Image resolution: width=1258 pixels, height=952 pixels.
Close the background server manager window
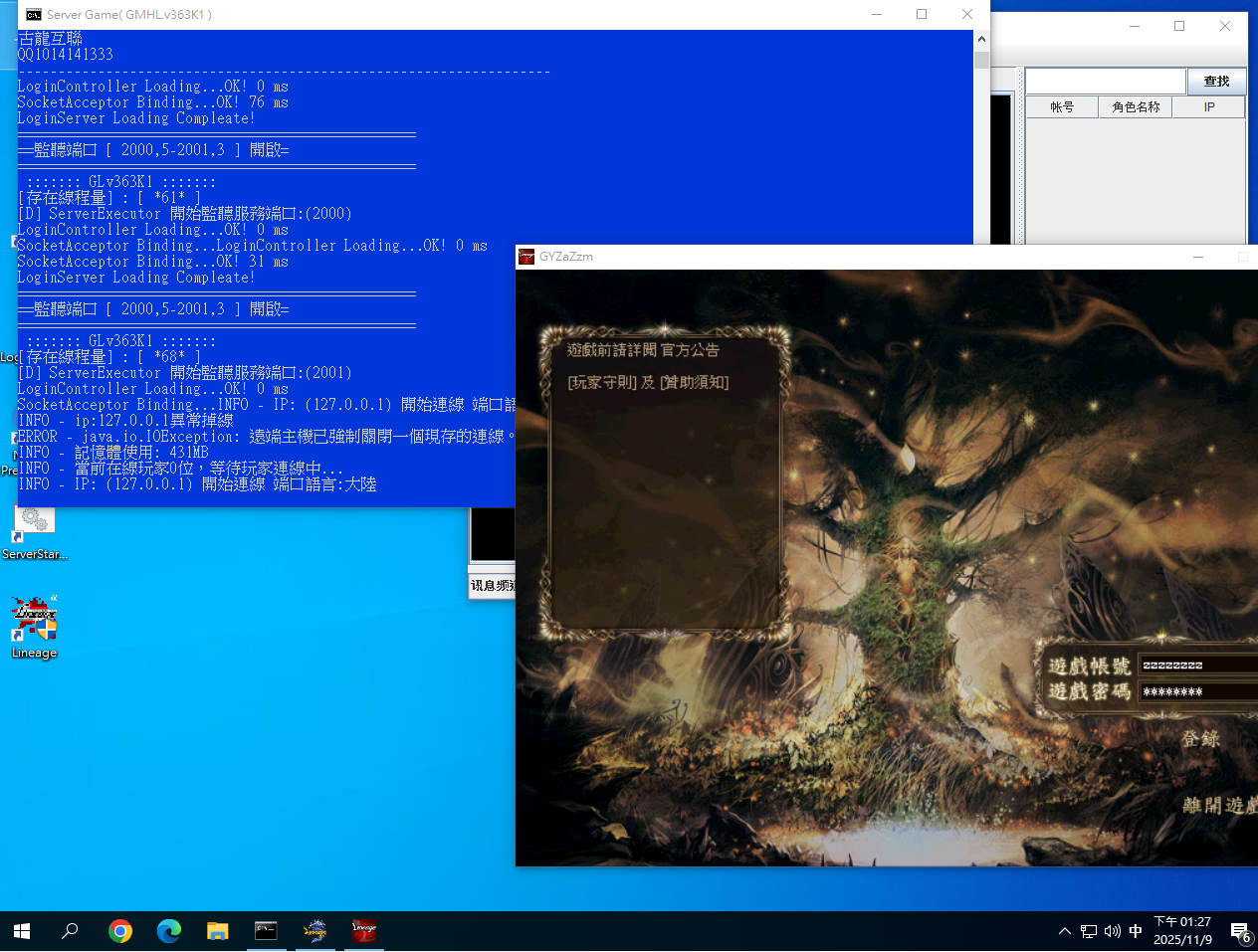(1225, 26)
